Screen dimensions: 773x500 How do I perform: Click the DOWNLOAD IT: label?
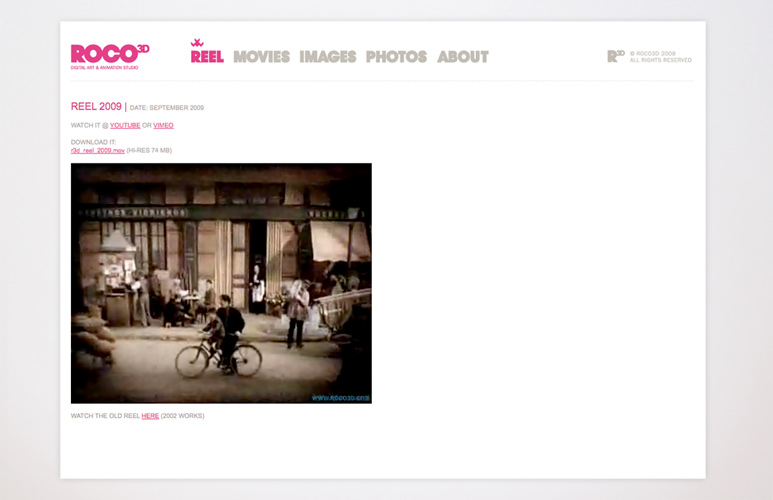(x=93, y=142)
